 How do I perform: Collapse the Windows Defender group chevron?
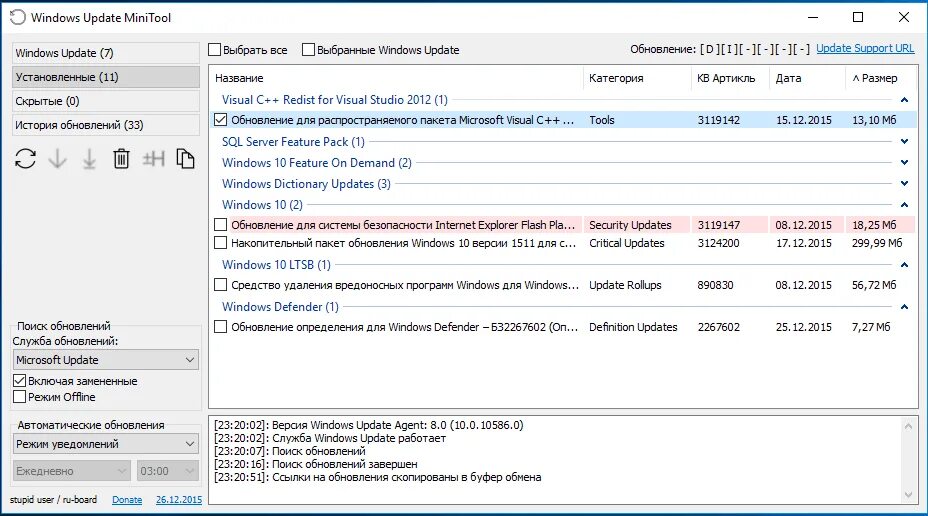pyautogui.click(x=904, y=307)
